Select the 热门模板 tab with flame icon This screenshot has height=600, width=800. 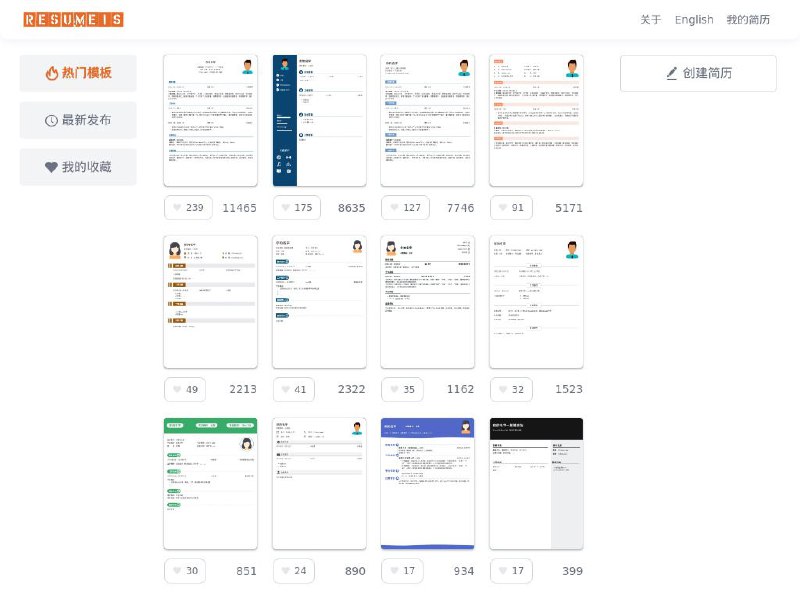click(78, 73)
